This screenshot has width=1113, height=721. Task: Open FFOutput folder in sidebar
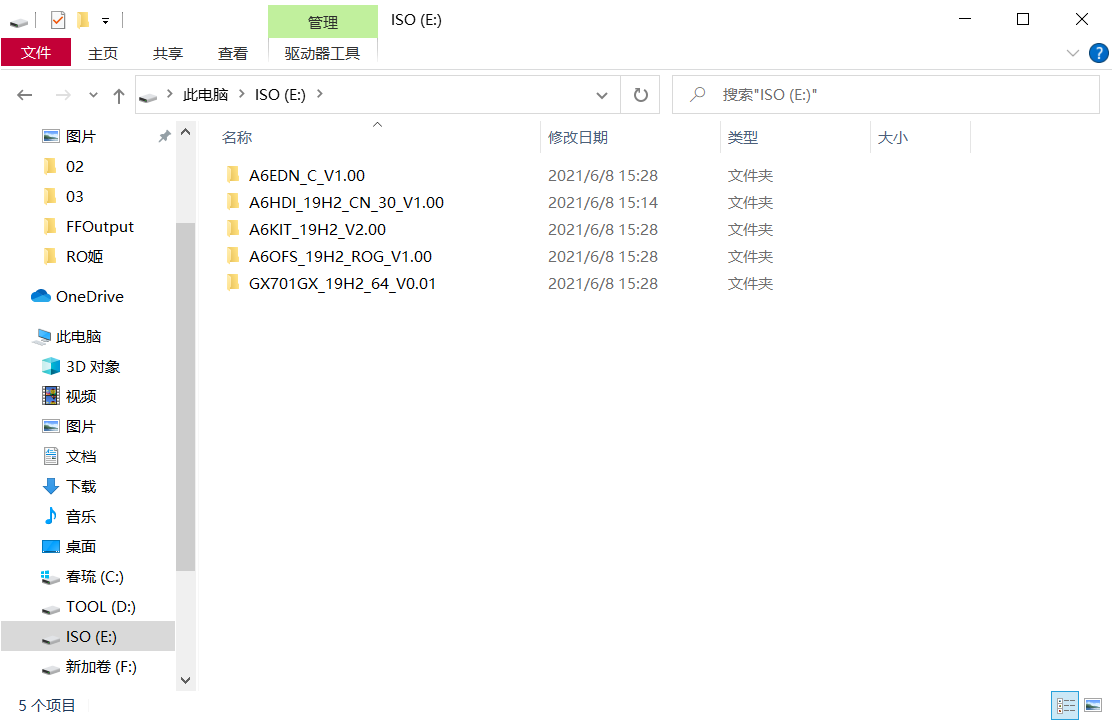99,226
